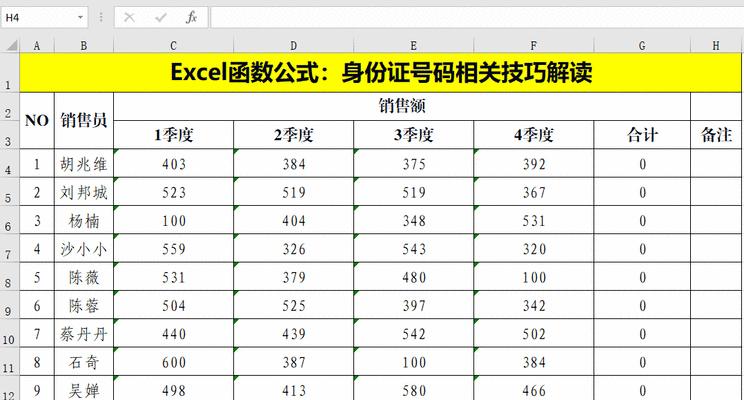Click cell with value 348
The image size is (744, 400).
(413, 220)
